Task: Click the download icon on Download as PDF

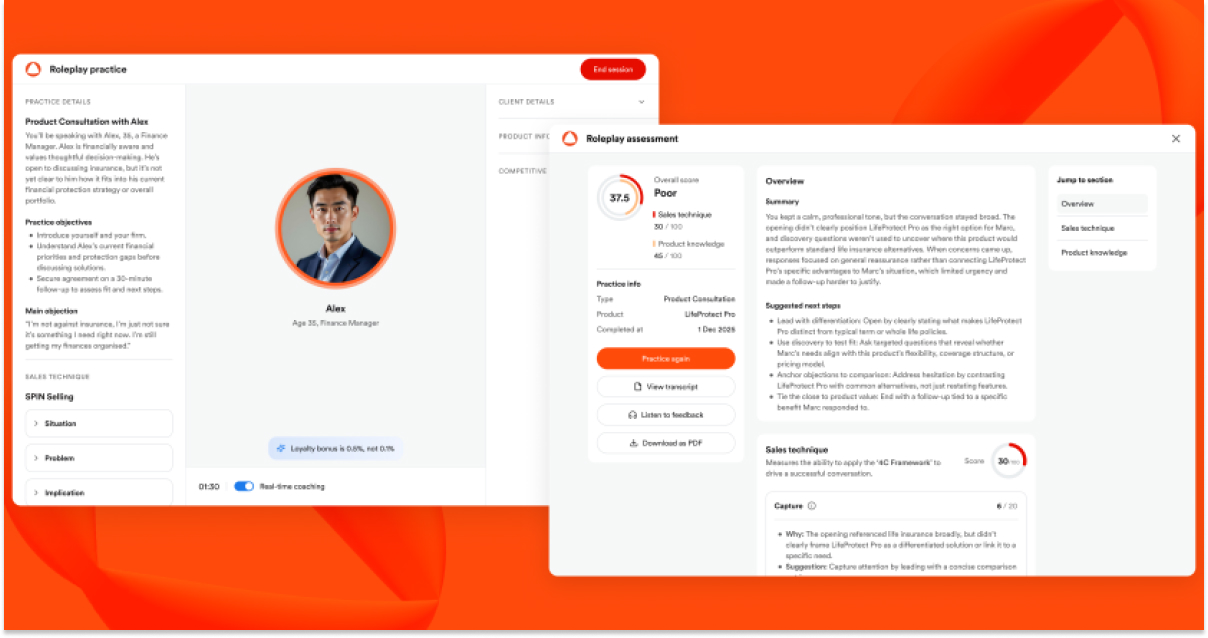Action: pos(633,442)
